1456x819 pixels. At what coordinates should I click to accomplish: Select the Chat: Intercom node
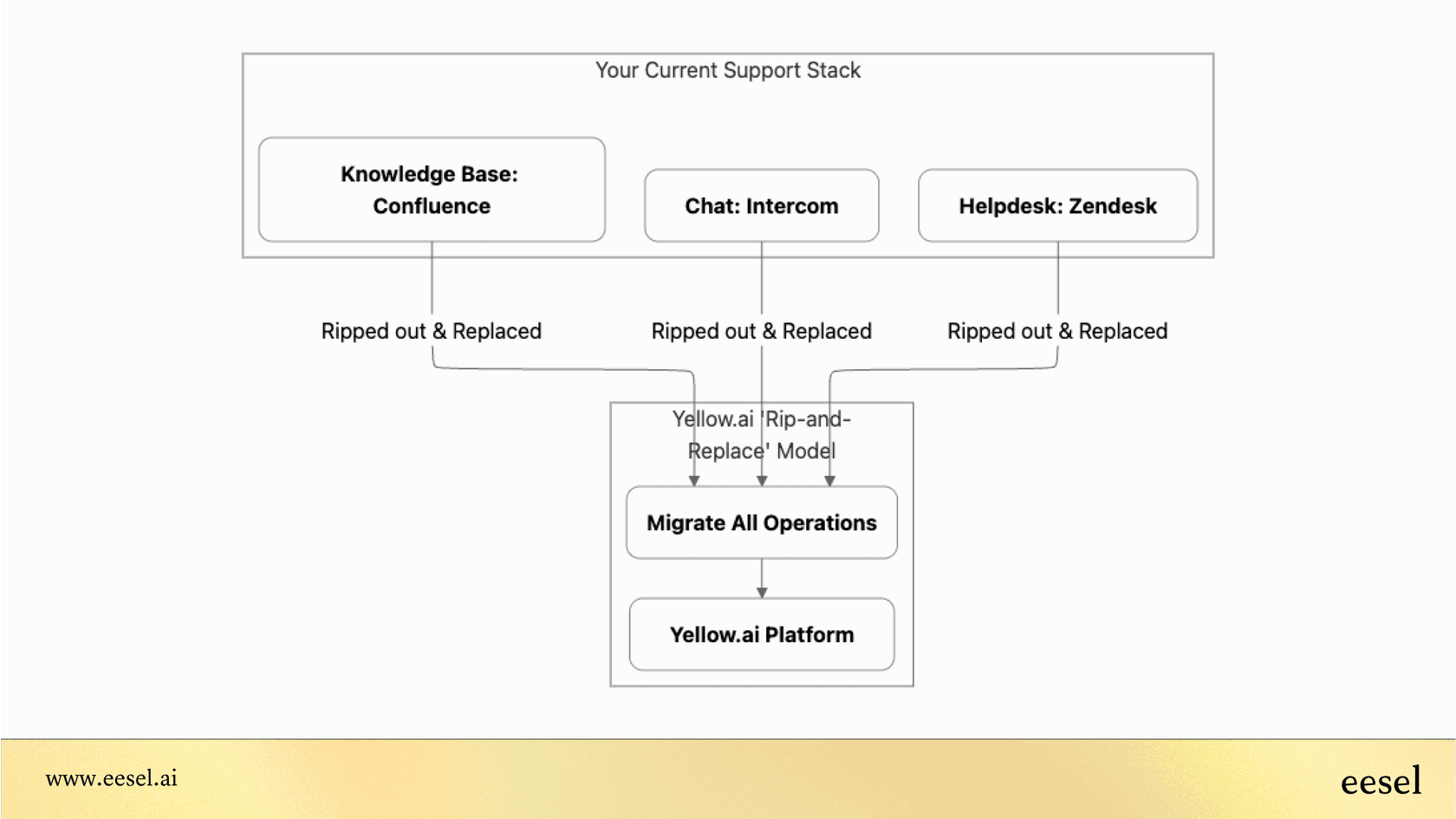tap(761, 206)
